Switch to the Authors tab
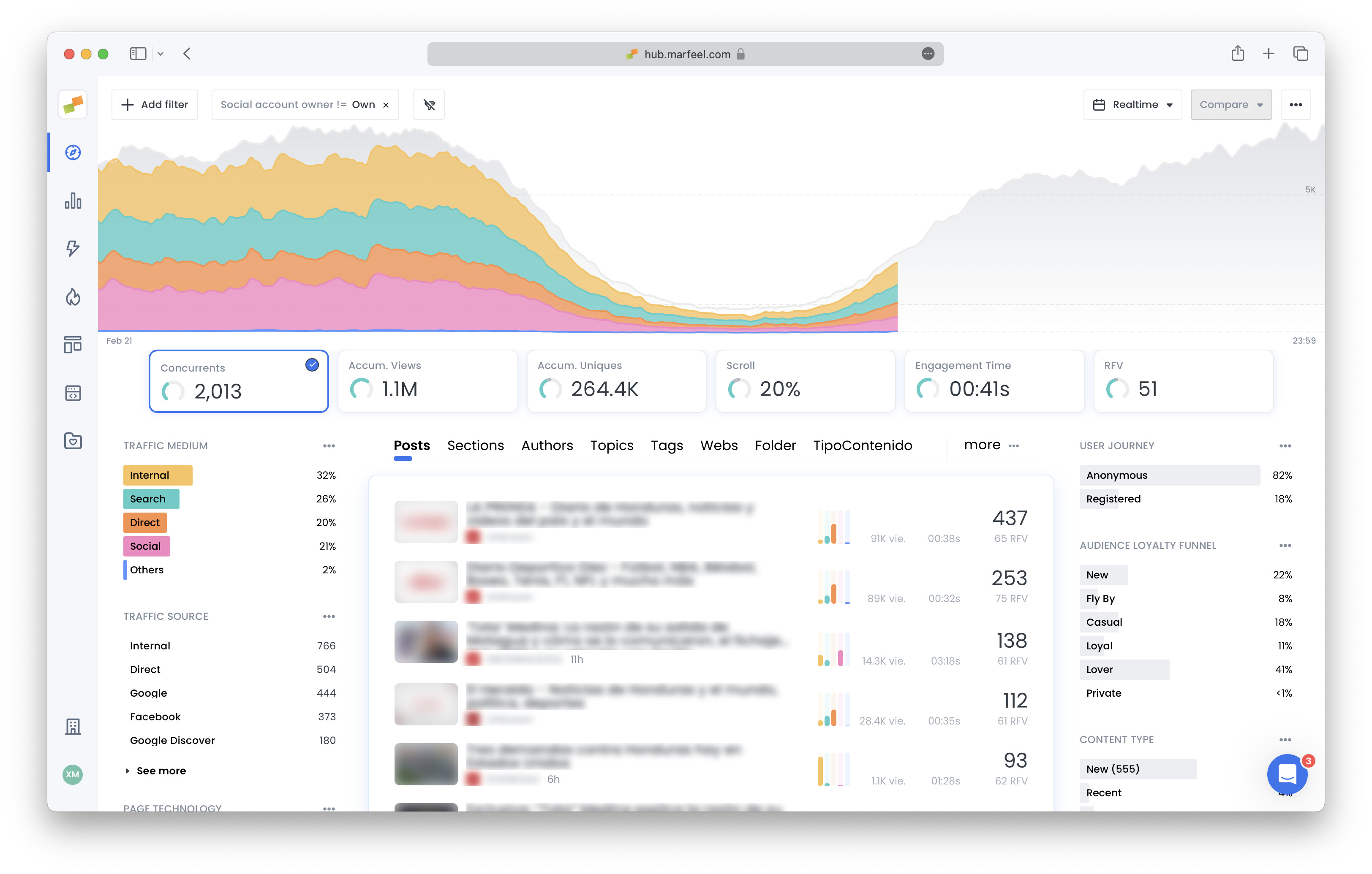Screen dimensions: 1372x874 pyautogui.click(x=547, y=445)
